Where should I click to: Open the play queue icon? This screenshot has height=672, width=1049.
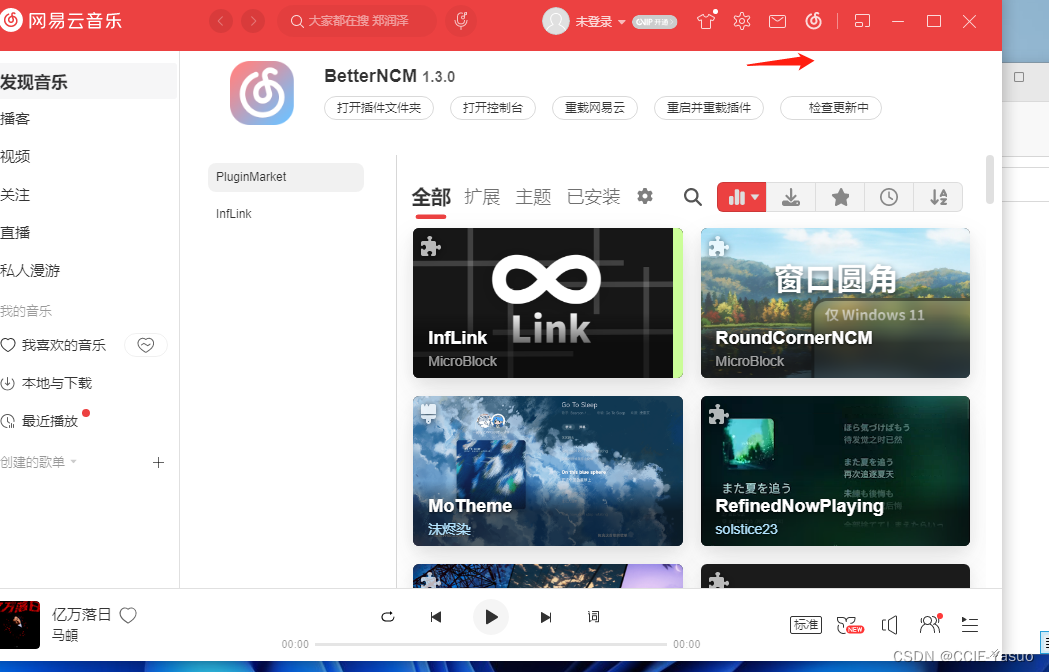[x=968, y=625]
